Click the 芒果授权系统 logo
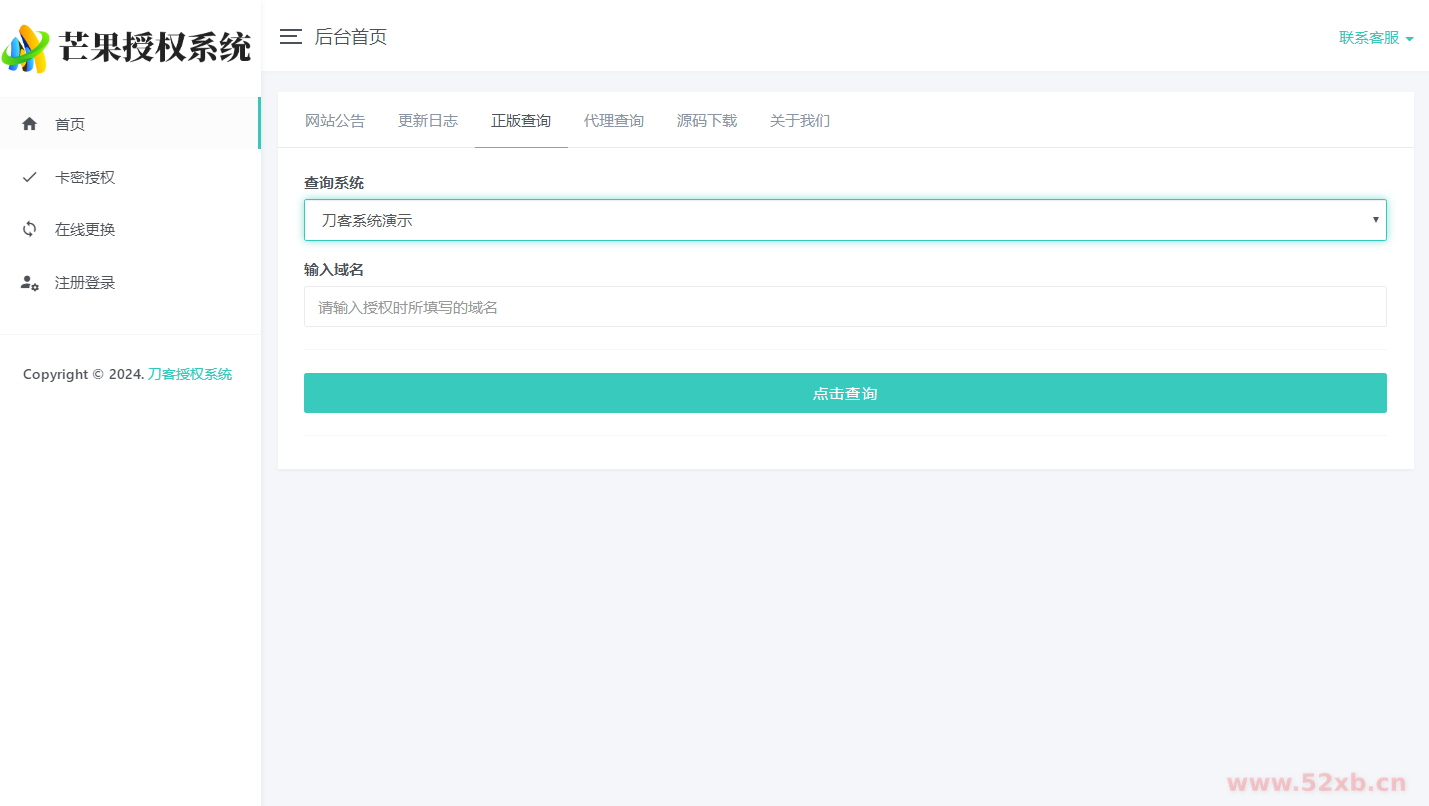The image size is (1429, 806). (128, 47)
